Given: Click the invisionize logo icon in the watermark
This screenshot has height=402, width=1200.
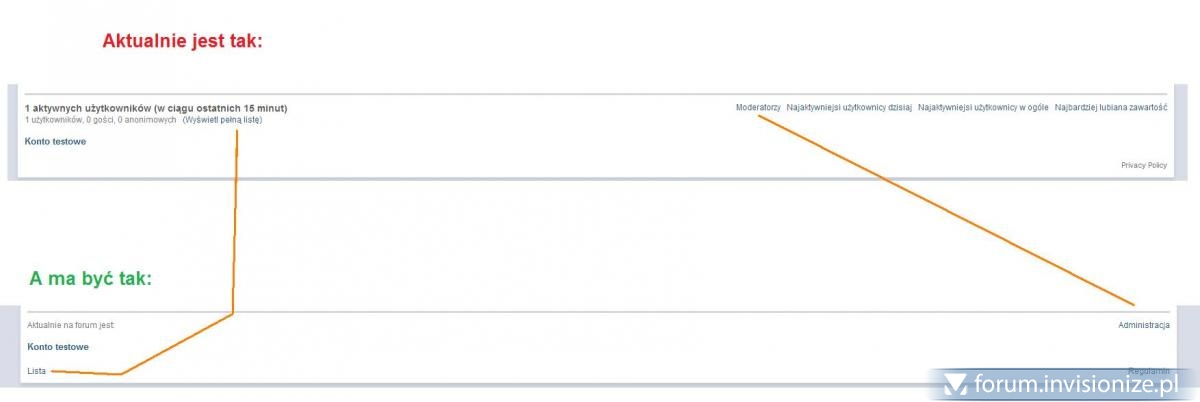Looking at the screenshot, I should [955, 383].
